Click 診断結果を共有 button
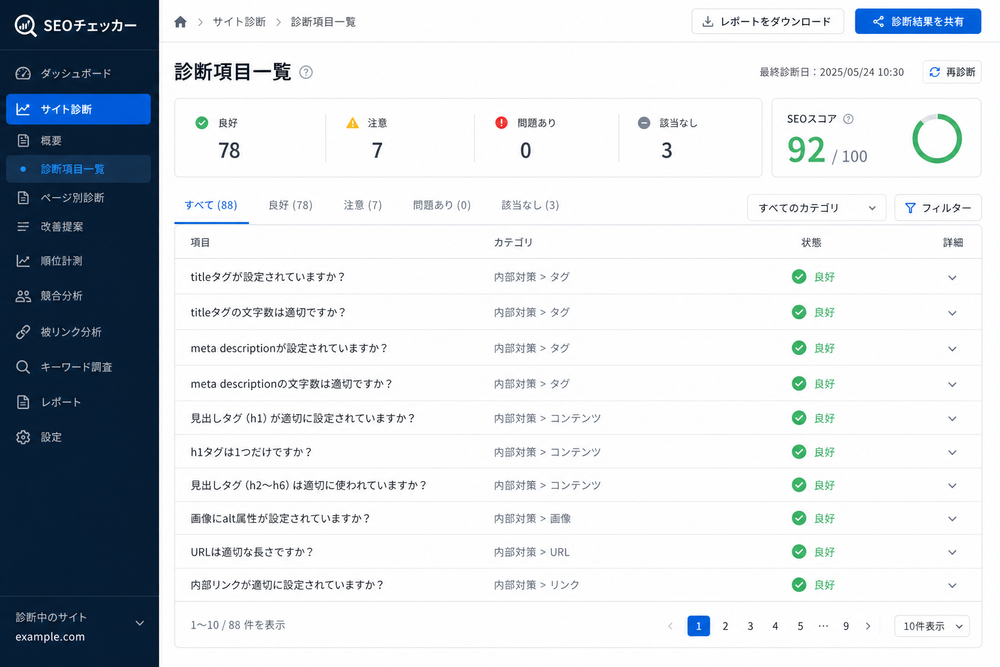Viewport: 1000px width, 667px height. 918,21
